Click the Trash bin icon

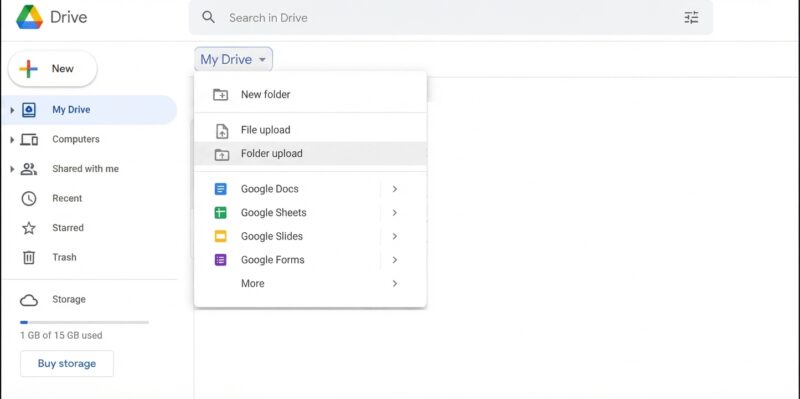coord(29,257)
